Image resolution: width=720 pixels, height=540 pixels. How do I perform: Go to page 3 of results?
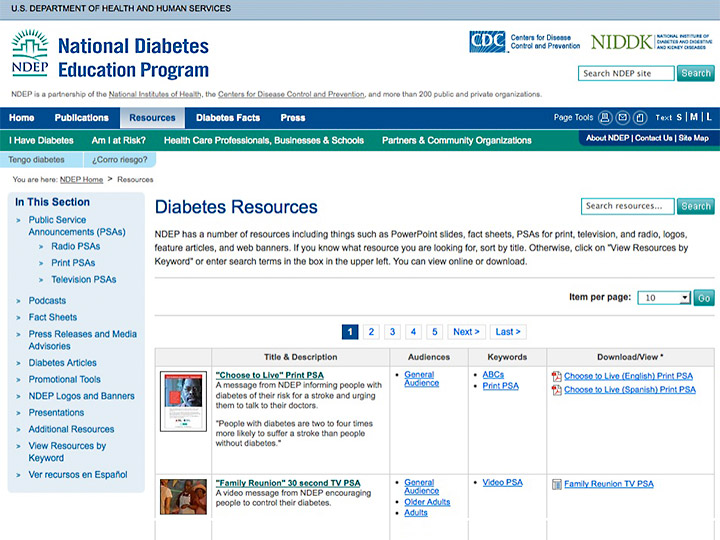click(x=392, y=332)
